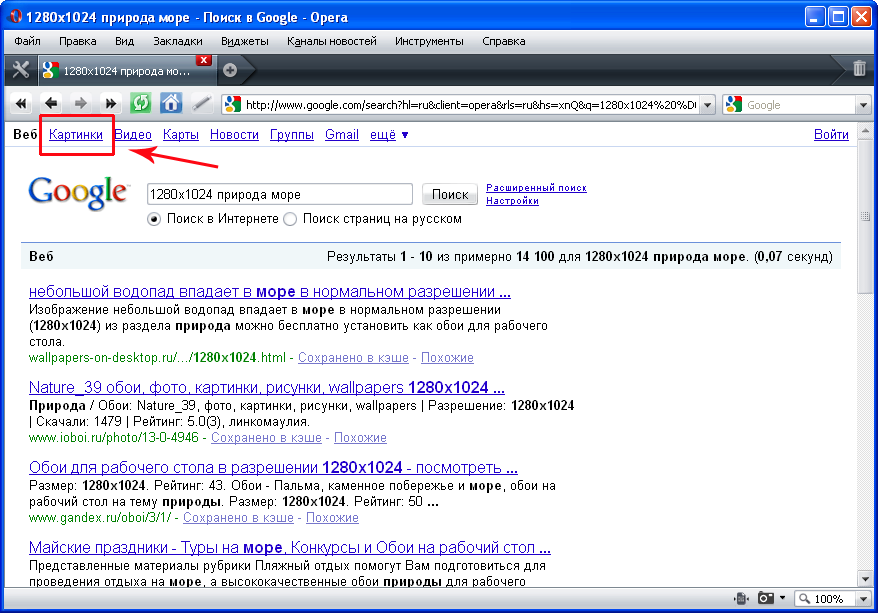
Task: Open result 'Nature_39 обои, фото, картинки'
Action: tap(267, 387)
